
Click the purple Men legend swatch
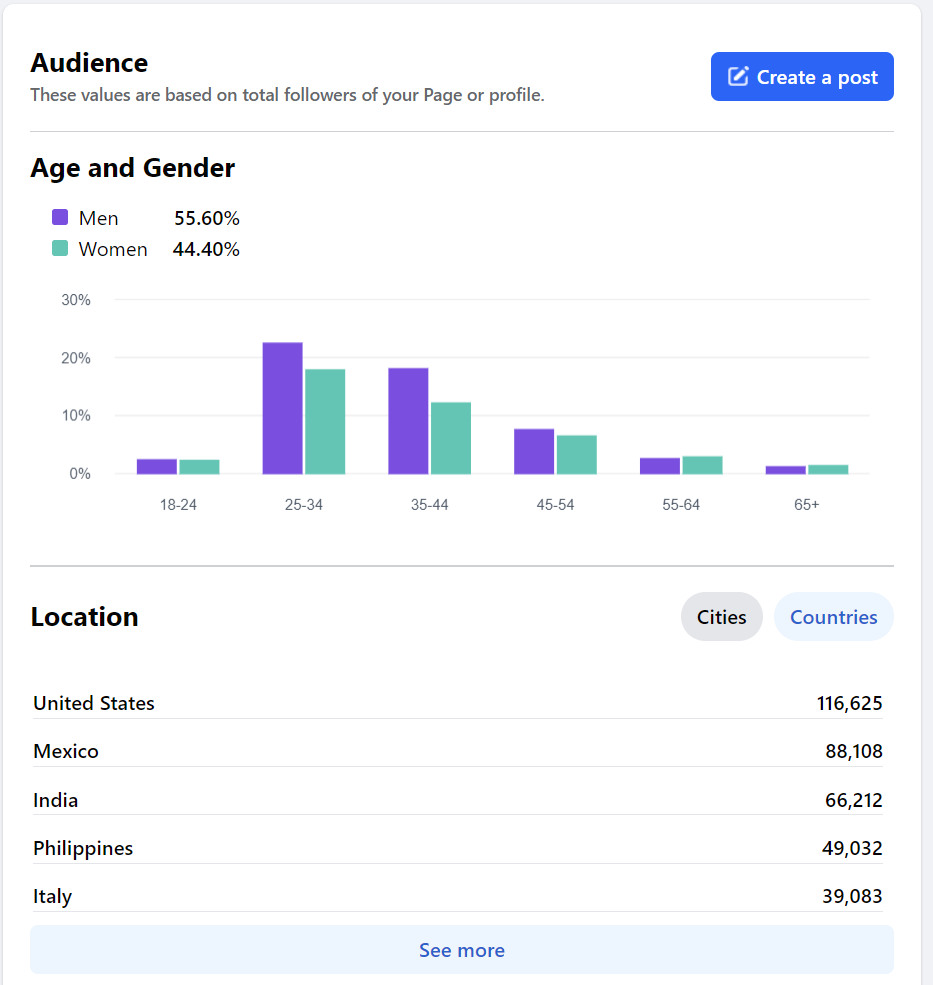(x=60, y=217)
